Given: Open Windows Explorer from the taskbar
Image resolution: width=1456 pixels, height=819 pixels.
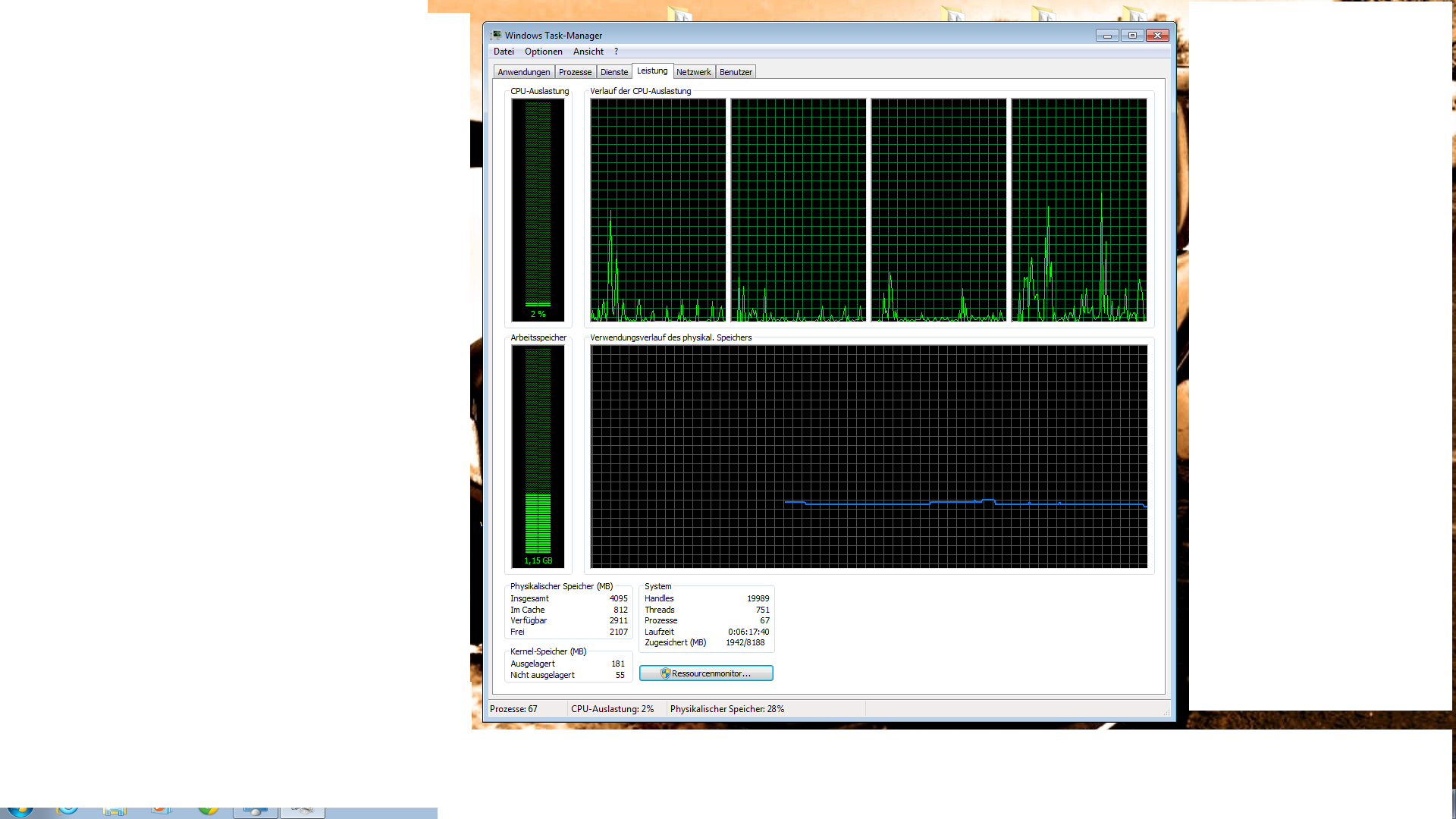Looking at the screenshot, I should click(x=115, y=811).
